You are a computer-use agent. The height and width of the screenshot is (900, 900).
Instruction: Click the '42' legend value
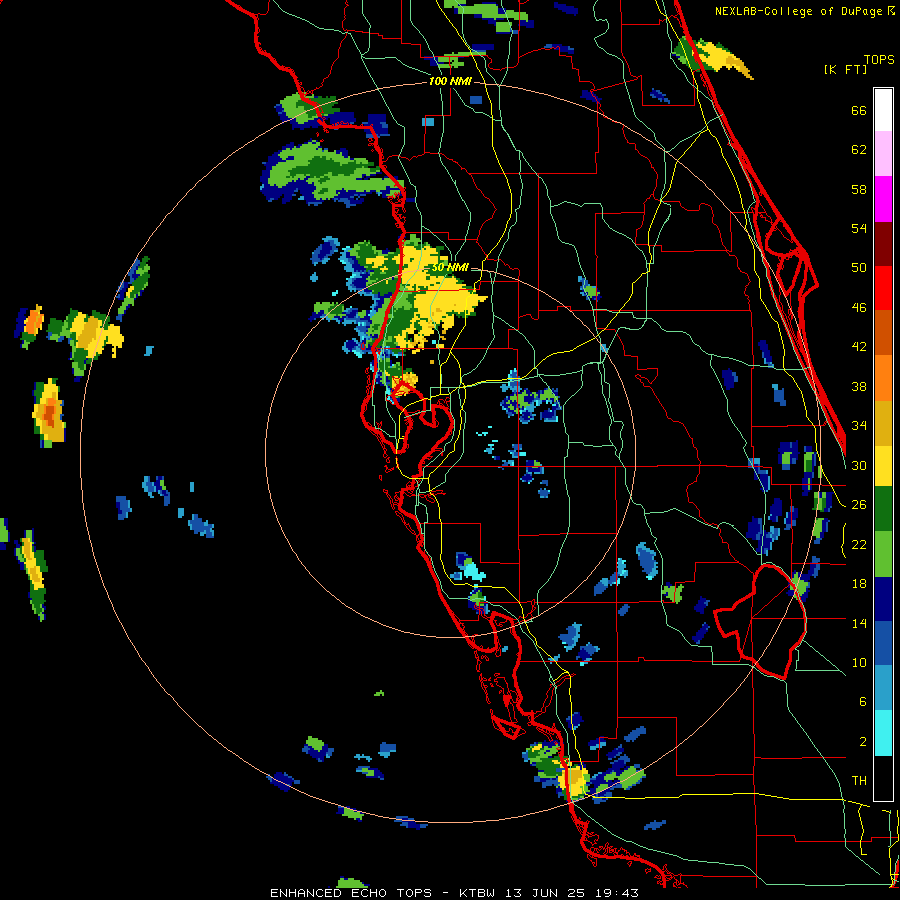[x=859, y=347]
